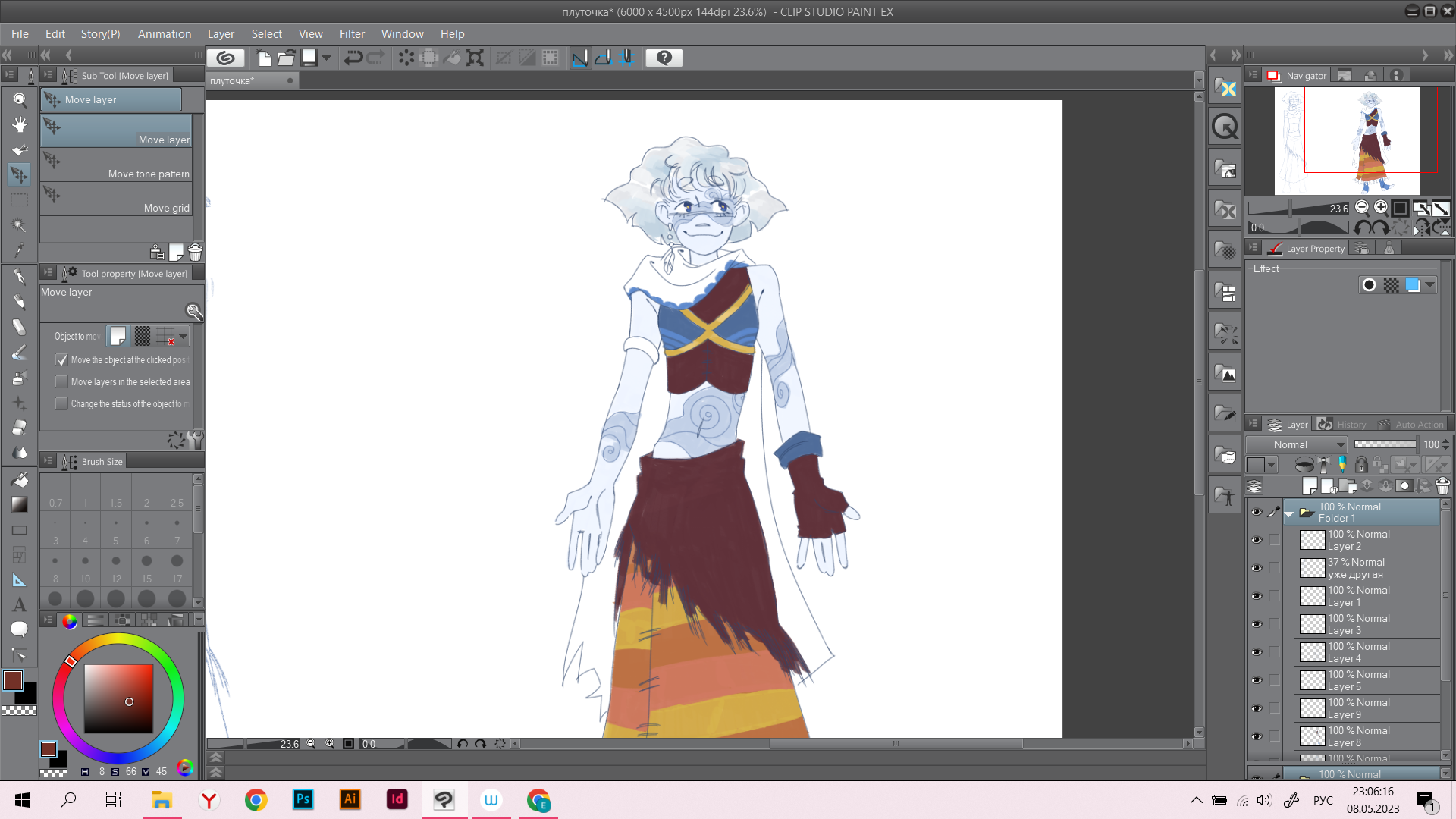The image size is (1456, 819).
Task: Click the Undo arrow in toolbar
Action: pos(353,58)
